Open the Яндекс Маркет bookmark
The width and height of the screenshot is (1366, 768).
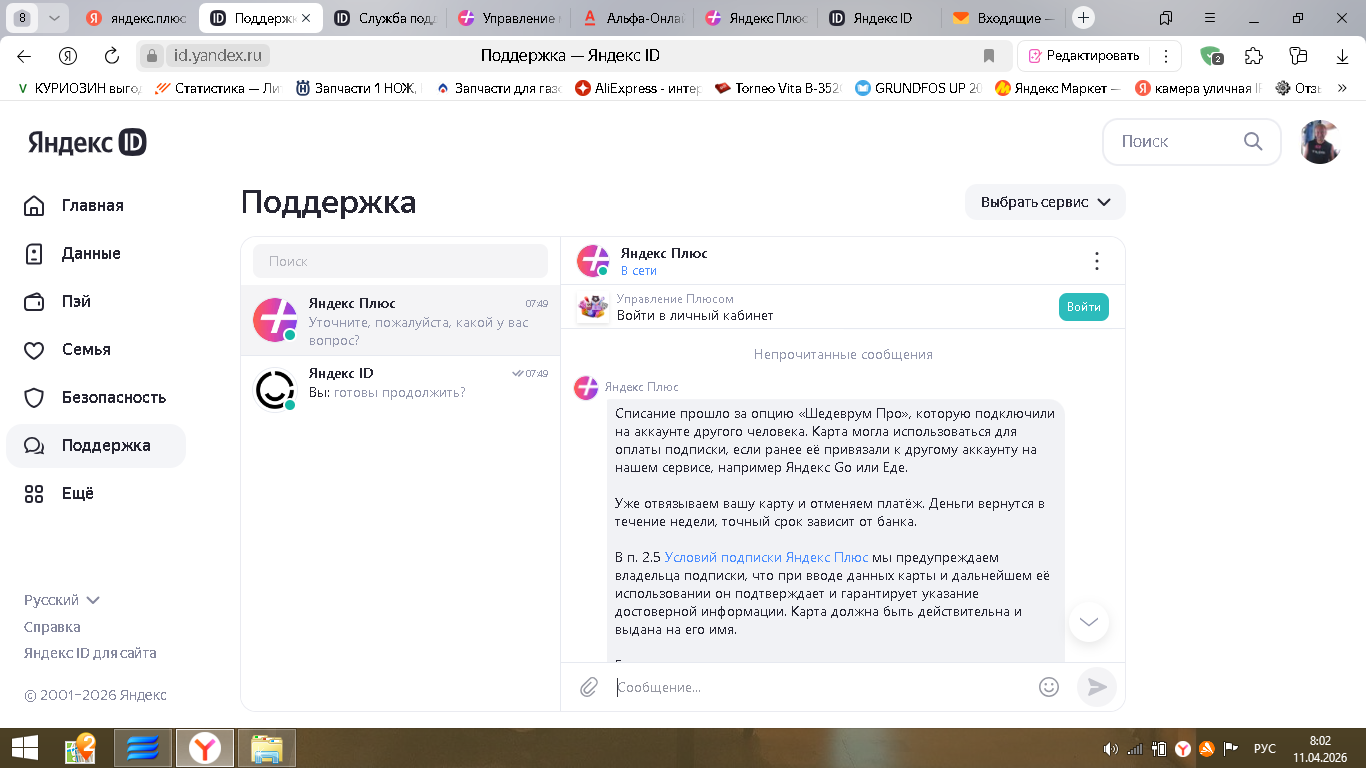pyautogui.click(x=1058, y=88)
